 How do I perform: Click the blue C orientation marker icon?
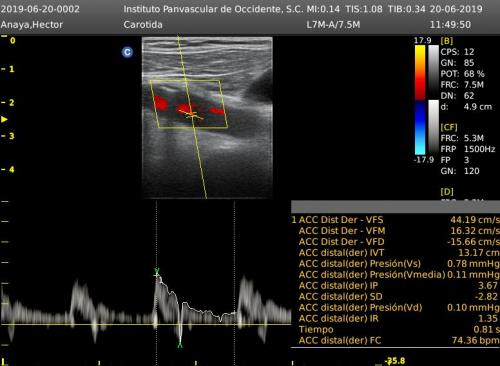pos(127,52)
